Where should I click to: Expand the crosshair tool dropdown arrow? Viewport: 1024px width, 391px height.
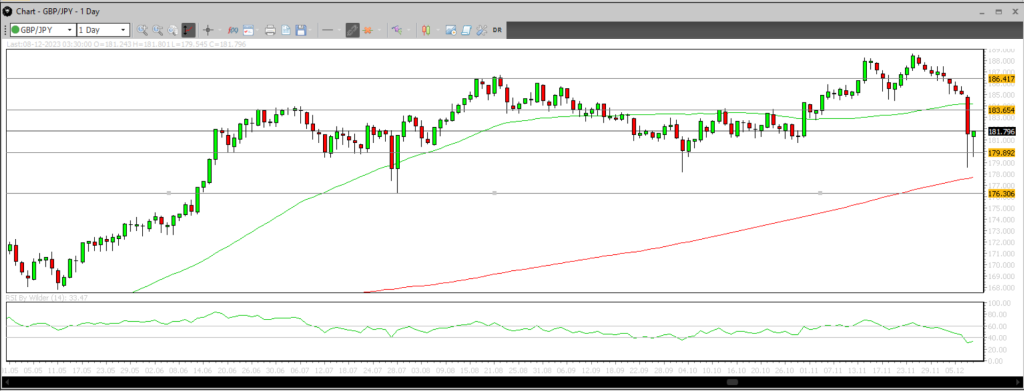coord(219,30)
